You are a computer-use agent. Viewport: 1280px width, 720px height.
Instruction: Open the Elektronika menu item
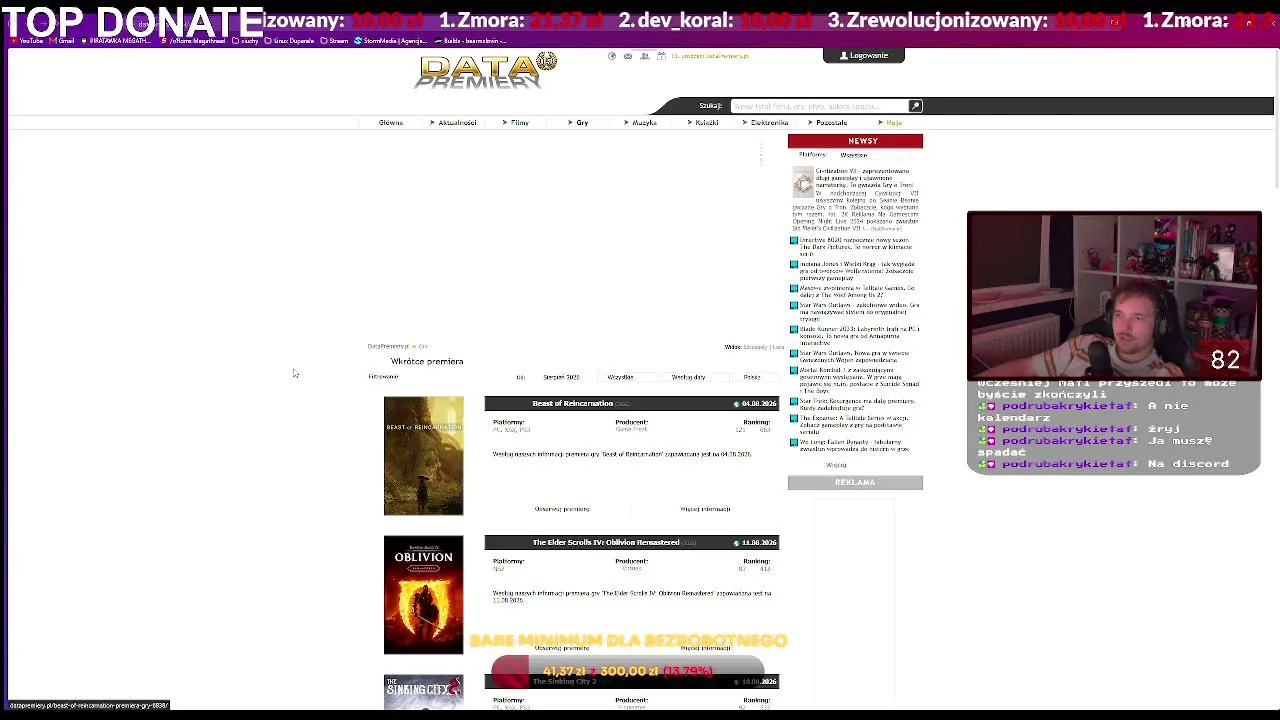click(768, 123)
